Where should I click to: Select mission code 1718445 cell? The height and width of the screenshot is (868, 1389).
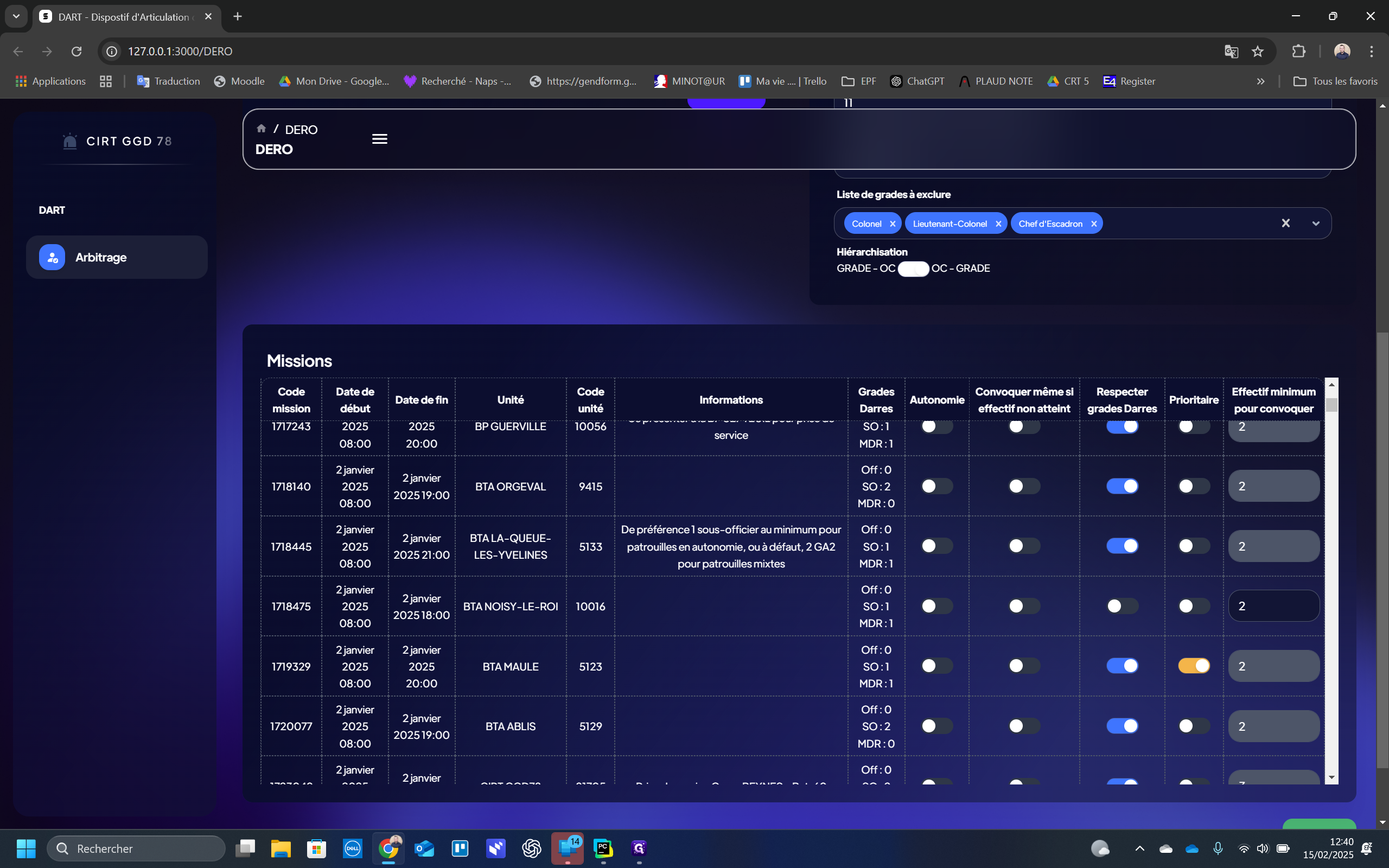[291, 546]
